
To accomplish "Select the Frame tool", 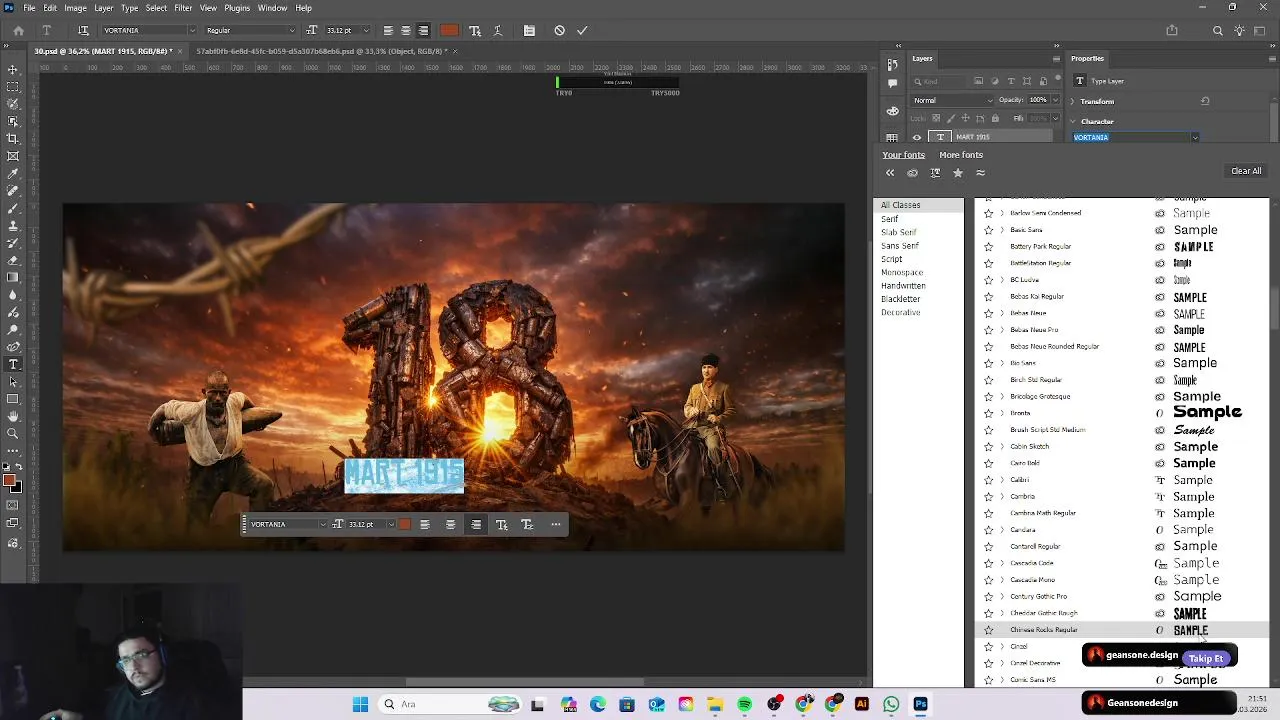I will [13, 156].
